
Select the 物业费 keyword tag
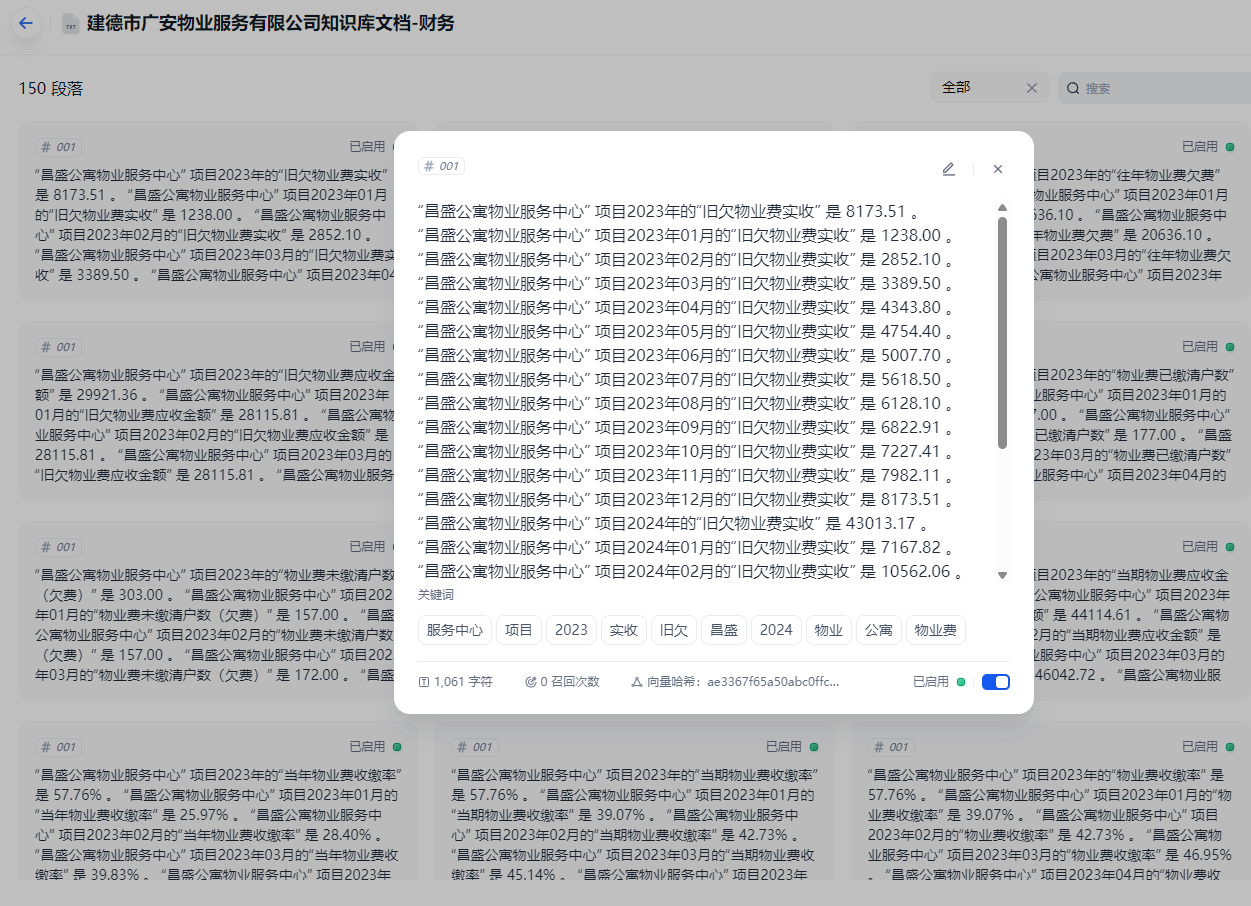[936, 630]
